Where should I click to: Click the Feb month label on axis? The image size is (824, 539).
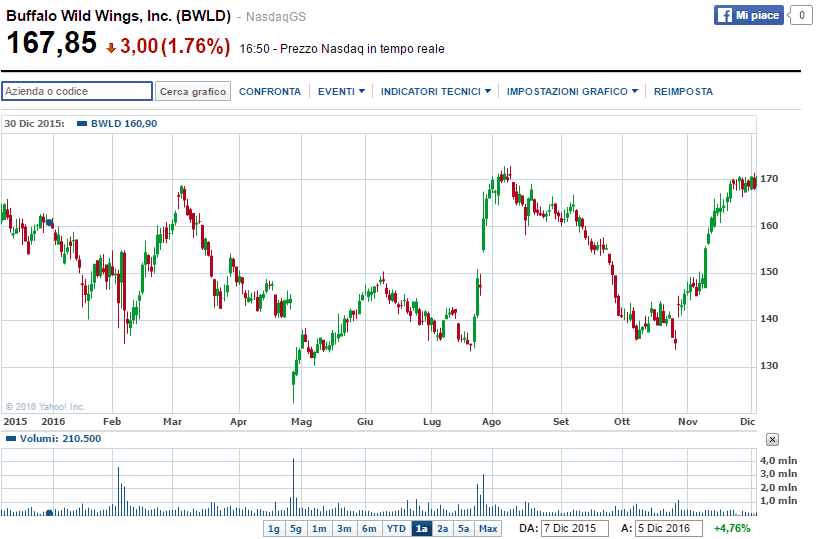pos(112,421)
